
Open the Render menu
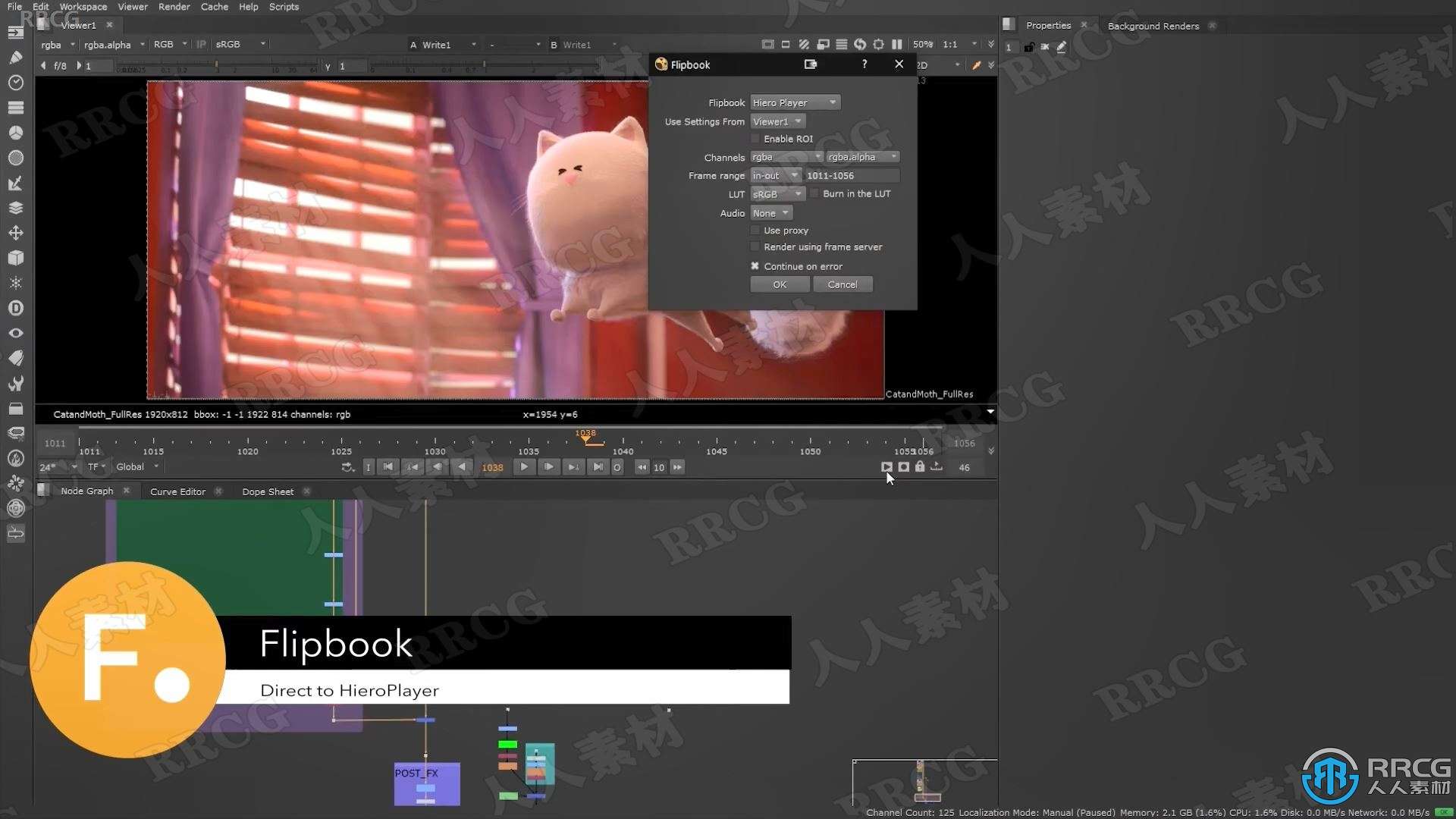coord(174,7)
